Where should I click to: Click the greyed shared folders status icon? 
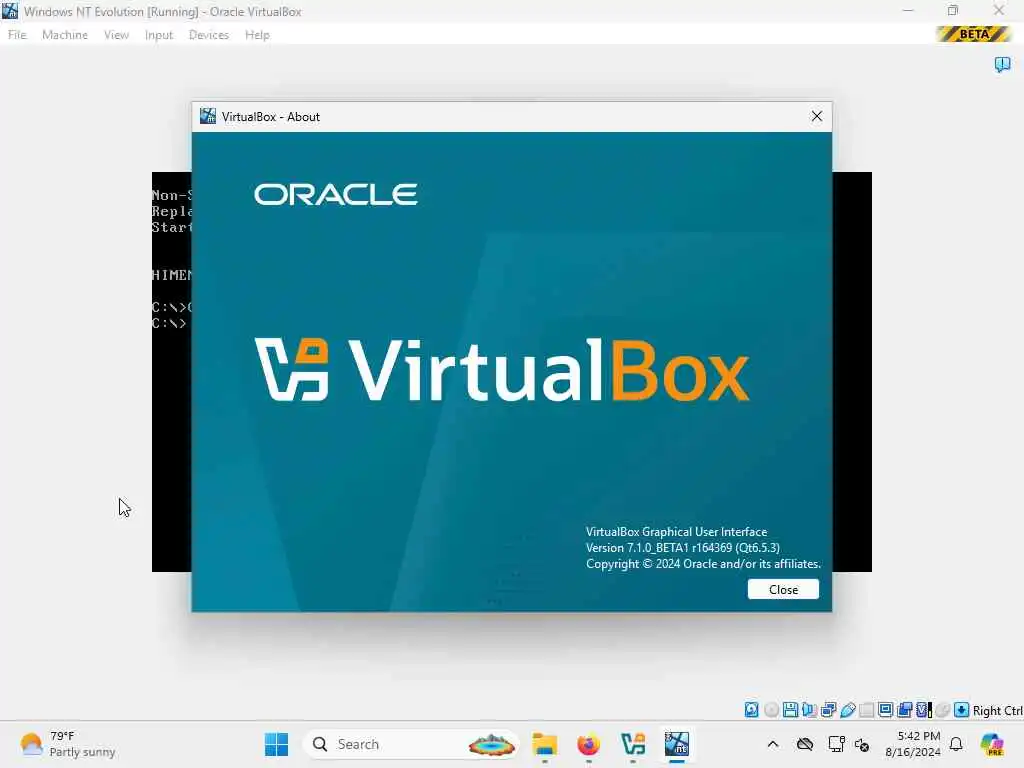pos(867,710)
